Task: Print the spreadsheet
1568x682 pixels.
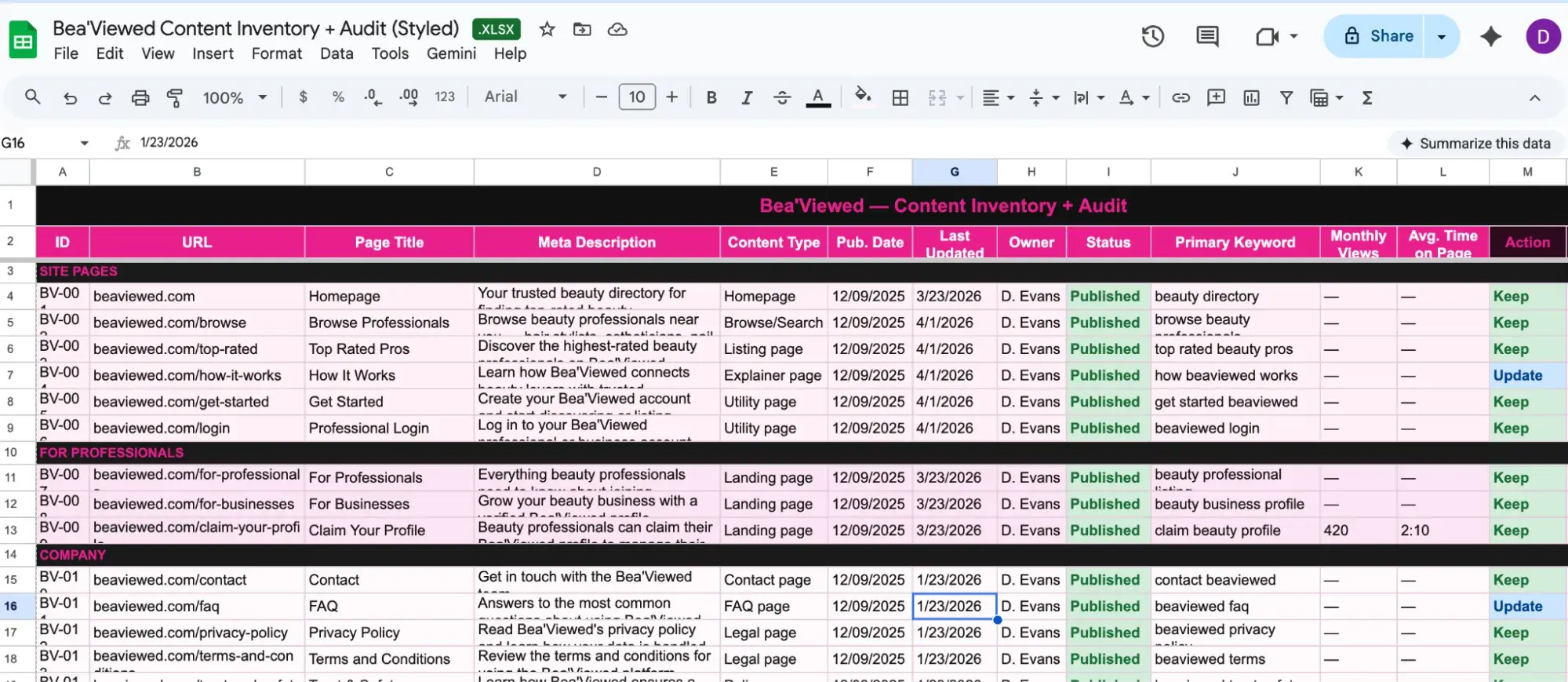Action: tap(140, 98)
